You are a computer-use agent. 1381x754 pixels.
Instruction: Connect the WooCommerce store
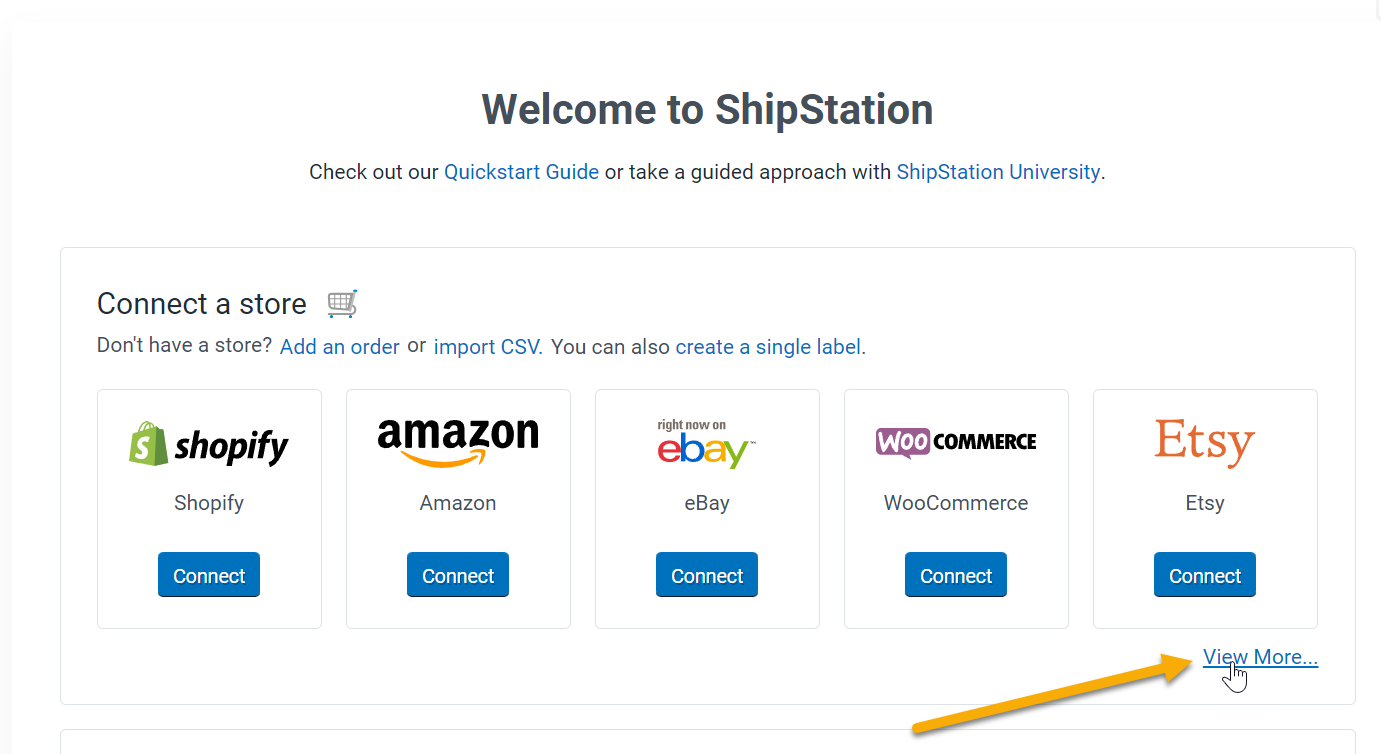point(955,574)
